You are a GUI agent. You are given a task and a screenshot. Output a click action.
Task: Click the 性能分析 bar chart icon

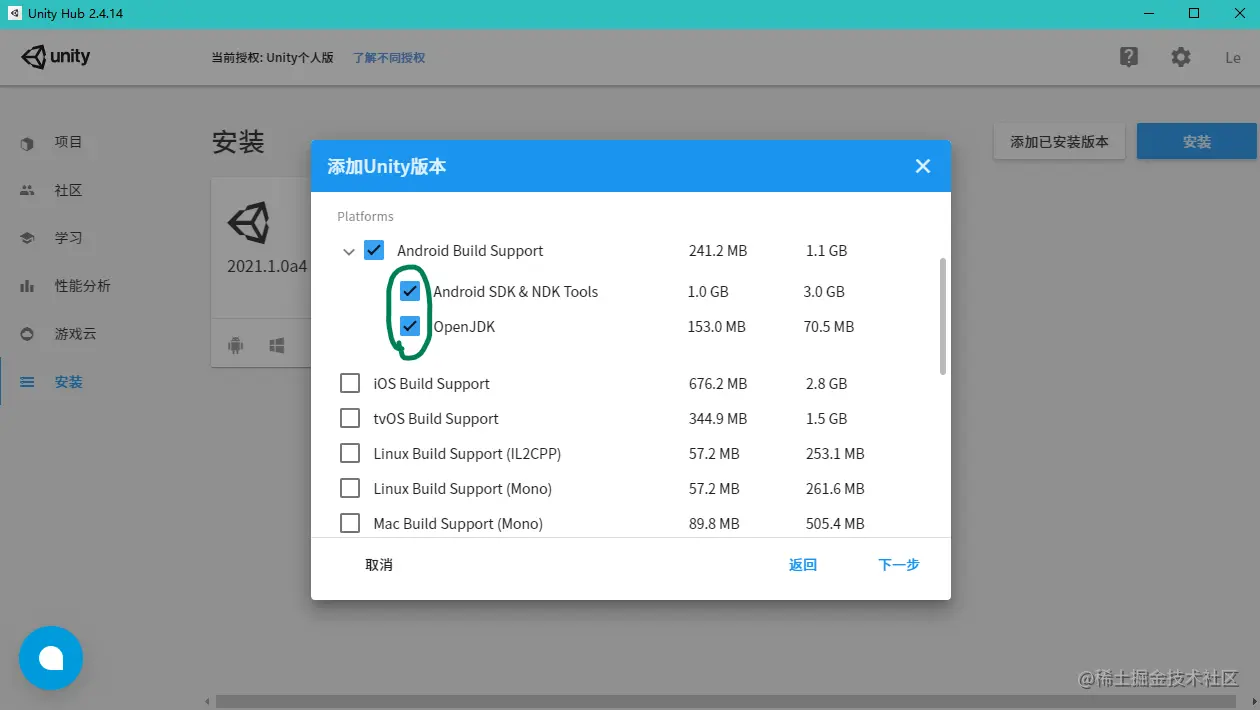pyautogui.click(x=27, y=286)
